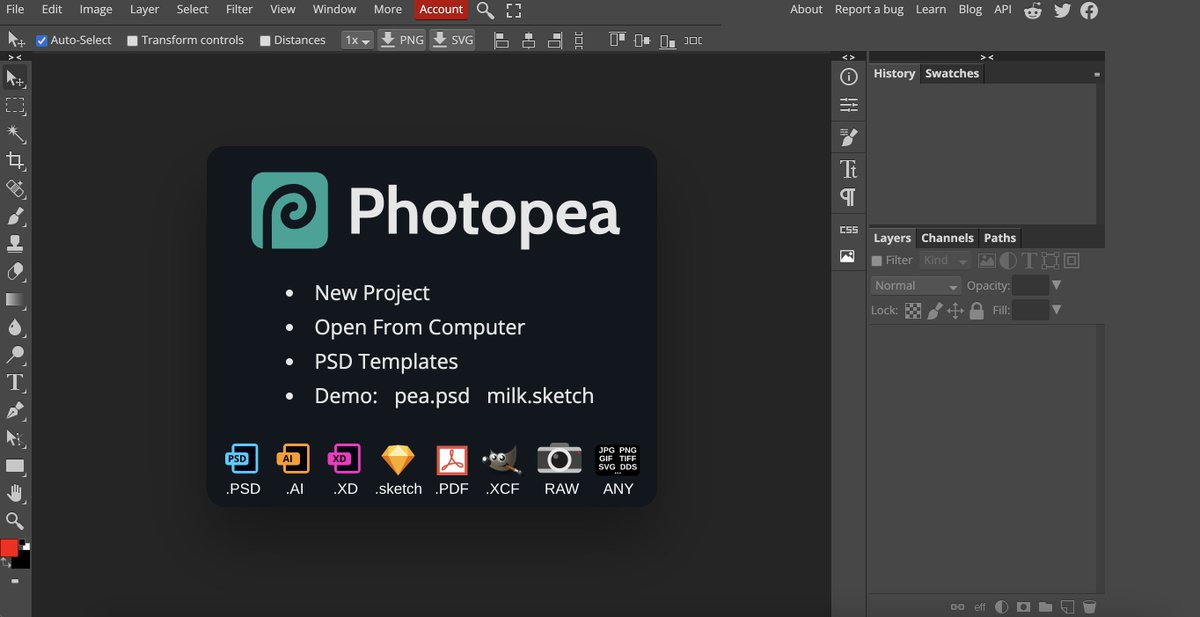Screen dimensions: 1200x617
Task: Uncheck the Auto-Select checkbox
Action: click(42, 41)
